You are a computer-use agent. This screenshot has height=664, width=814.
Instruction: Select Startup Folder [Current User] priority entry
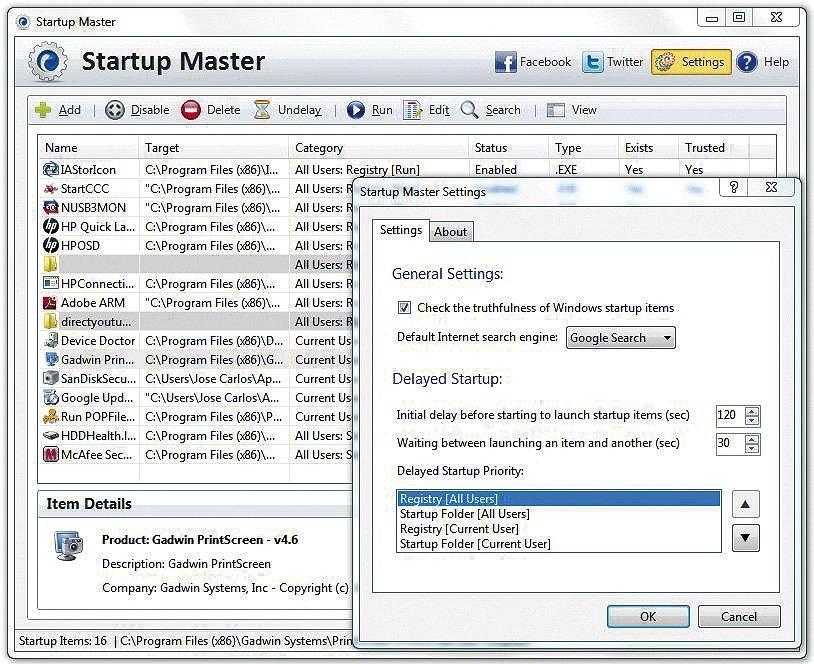pos(559,544)
